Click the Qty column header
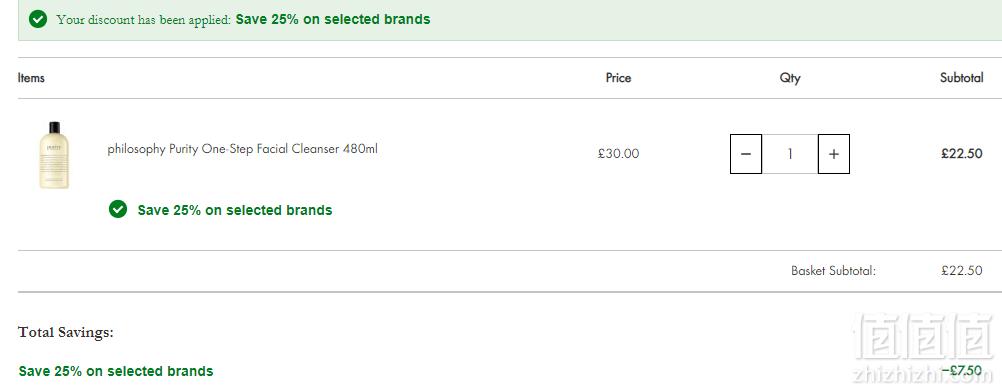 click(x=790, y=79)
